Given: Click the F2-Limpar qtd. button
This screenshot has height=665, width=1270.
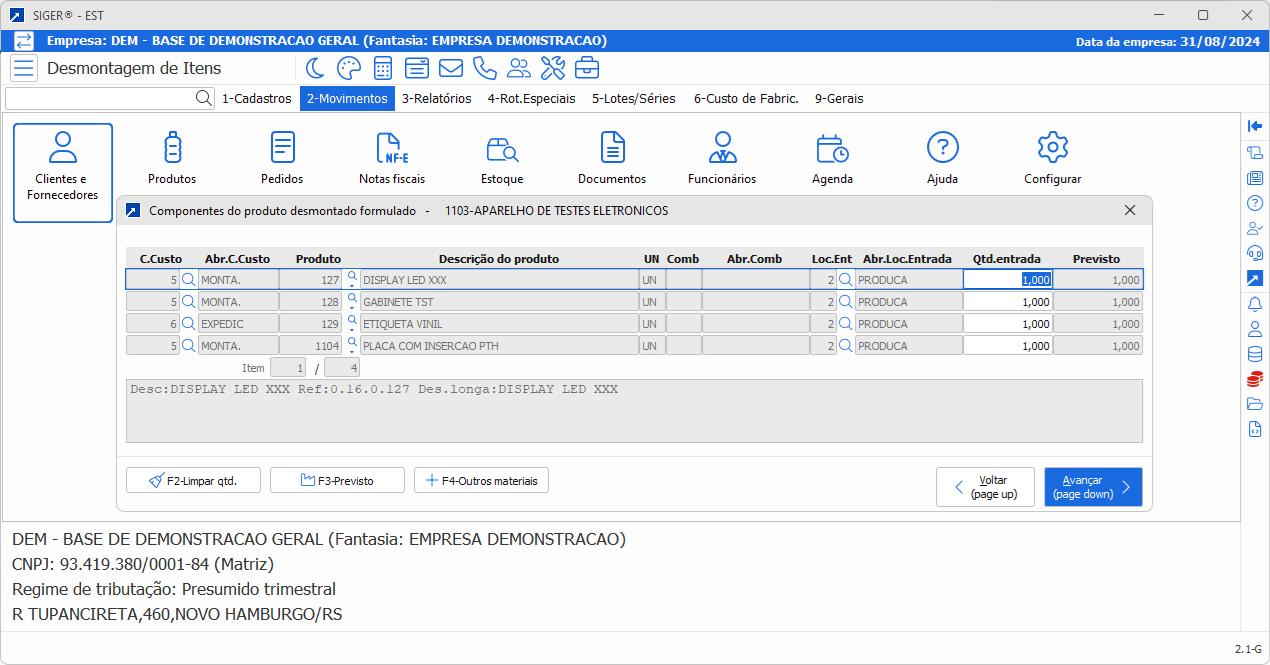Looking at the screenshot, I should point(194,481).
